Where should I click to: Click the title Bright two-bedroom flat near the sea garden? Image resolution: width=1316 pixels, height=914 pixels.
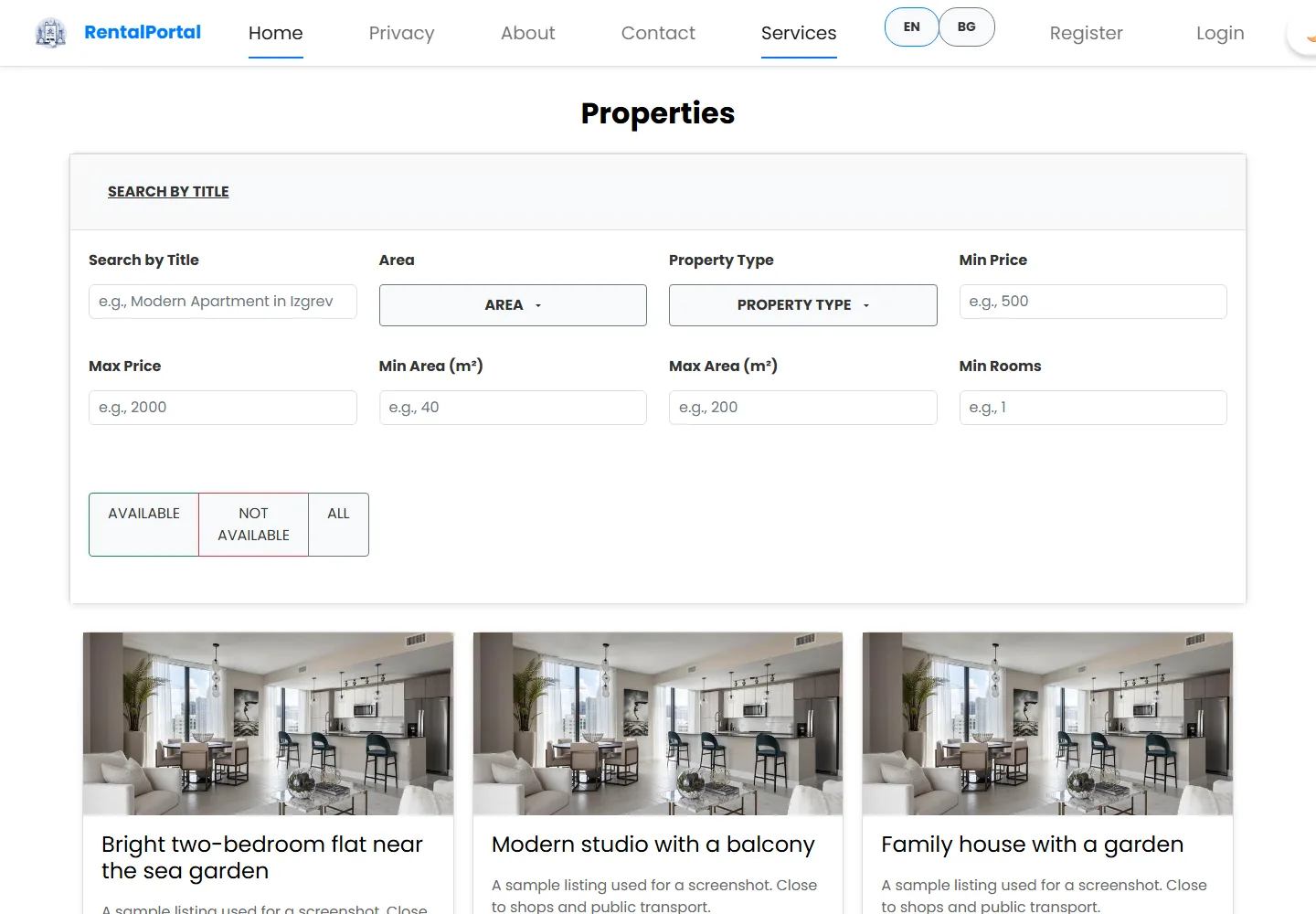coord(262,857)
